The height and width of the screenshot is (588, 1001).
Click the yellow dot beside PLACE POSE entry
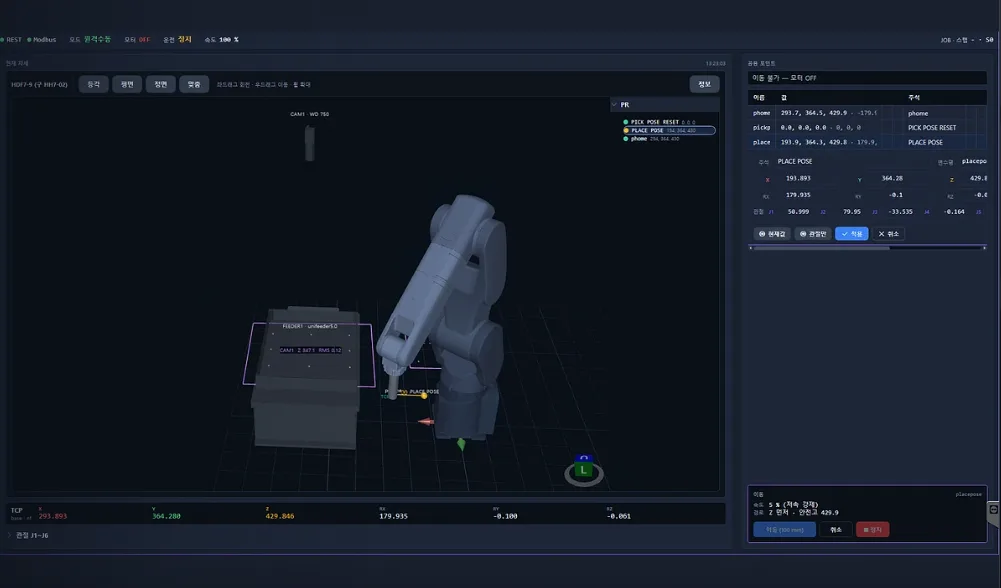coord(626,130)
